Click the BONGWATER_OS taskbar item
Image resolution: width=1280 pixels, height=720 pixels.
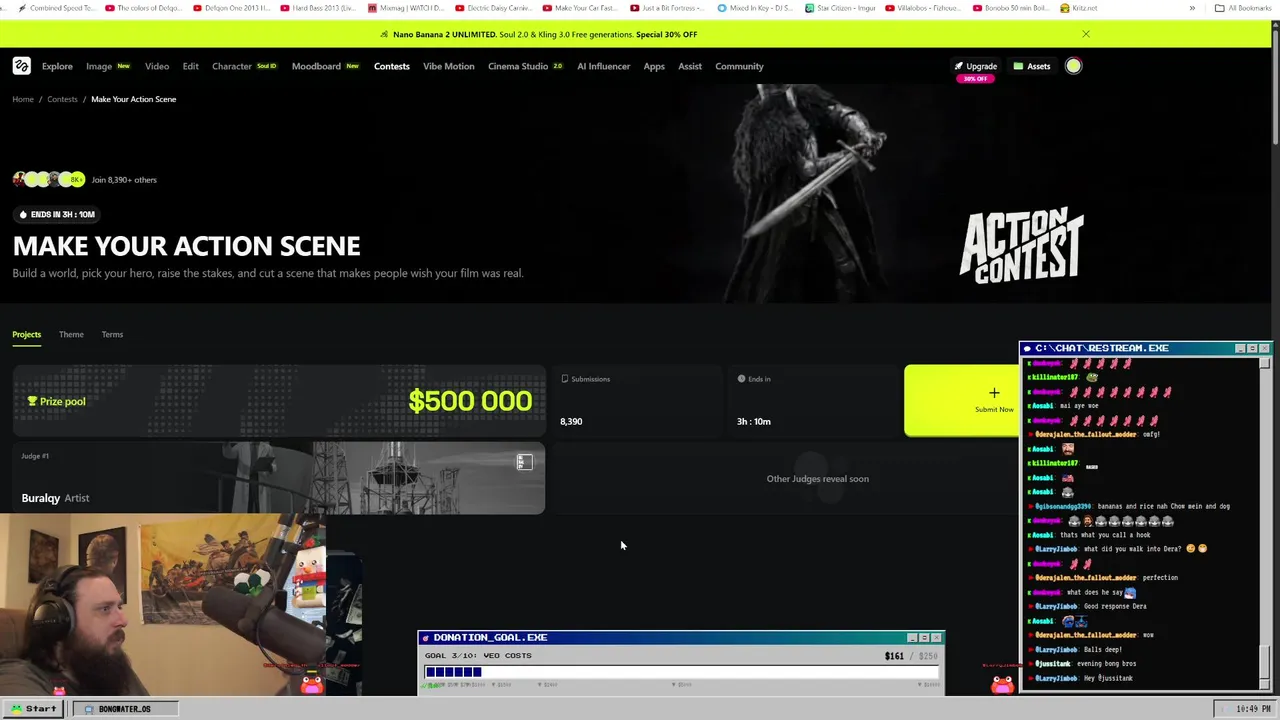124,708
